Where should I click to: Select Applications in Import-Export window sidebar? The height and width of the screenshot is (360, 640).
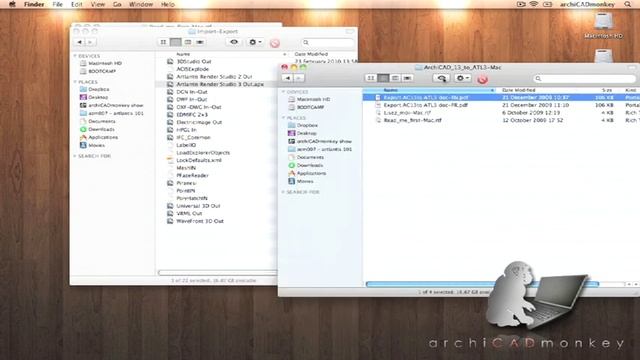pyautogui.click(x=103, y=137)
